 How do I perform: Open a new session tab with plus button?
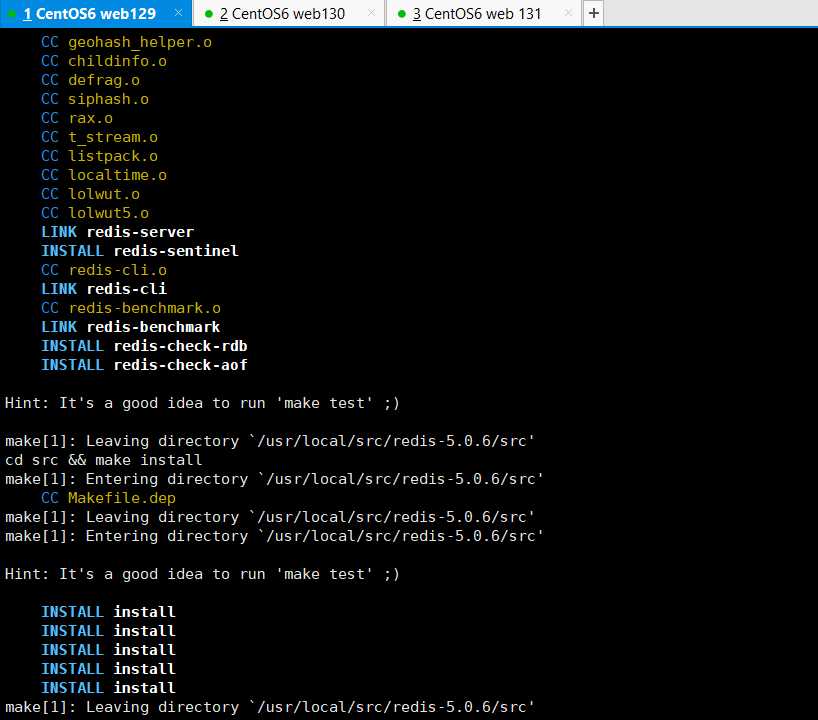point(594,13)
